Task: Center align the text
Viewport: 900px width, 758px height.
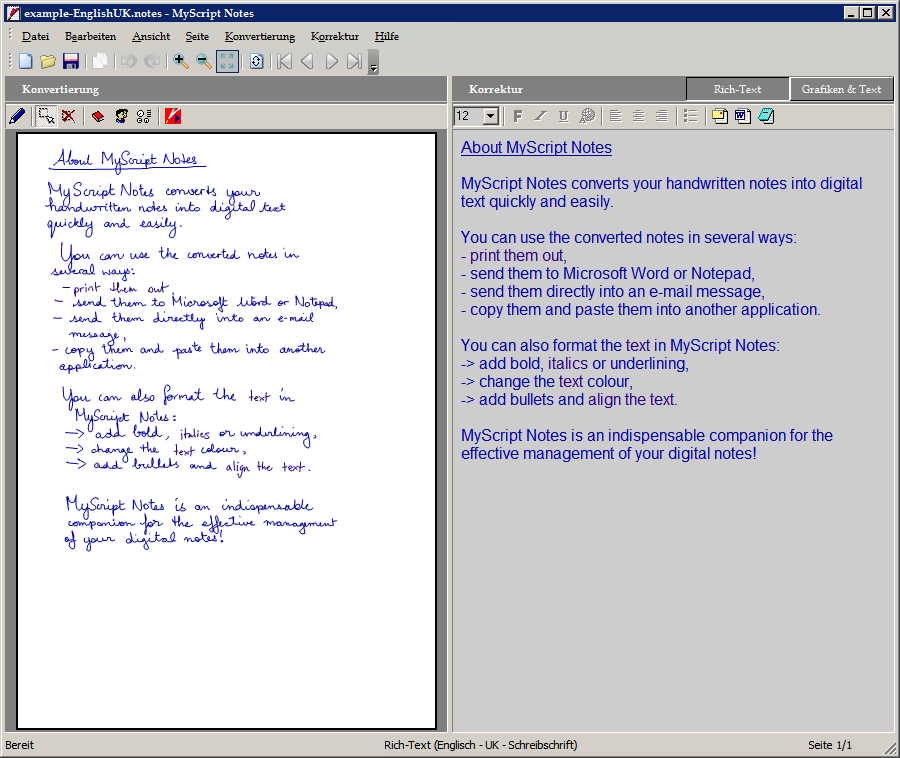Action: point(639,116)
